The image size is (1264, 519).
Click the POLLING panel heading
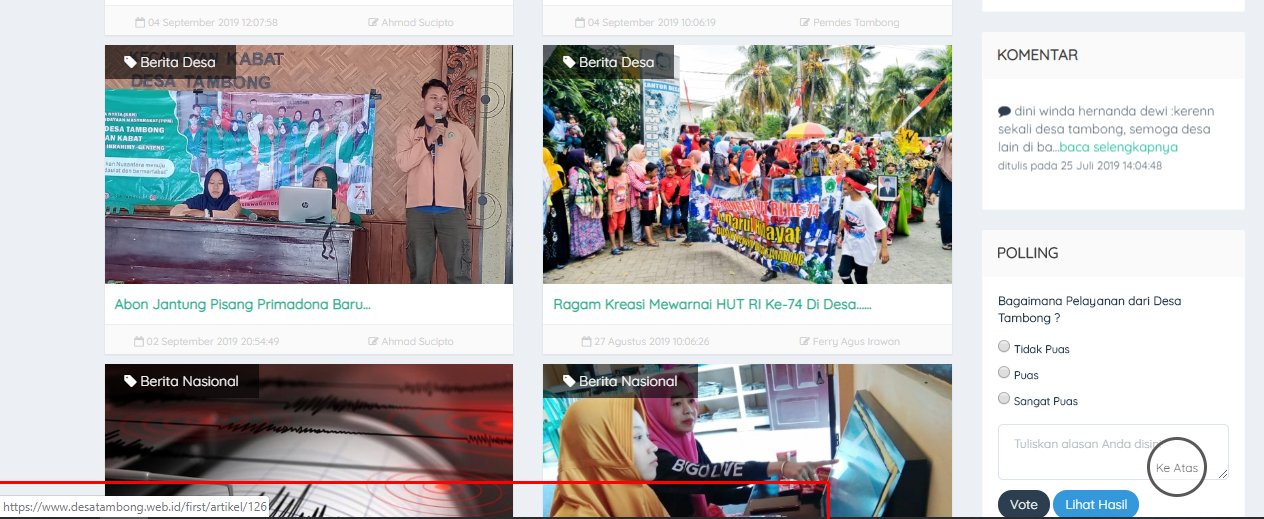(x=1027, y=253)
